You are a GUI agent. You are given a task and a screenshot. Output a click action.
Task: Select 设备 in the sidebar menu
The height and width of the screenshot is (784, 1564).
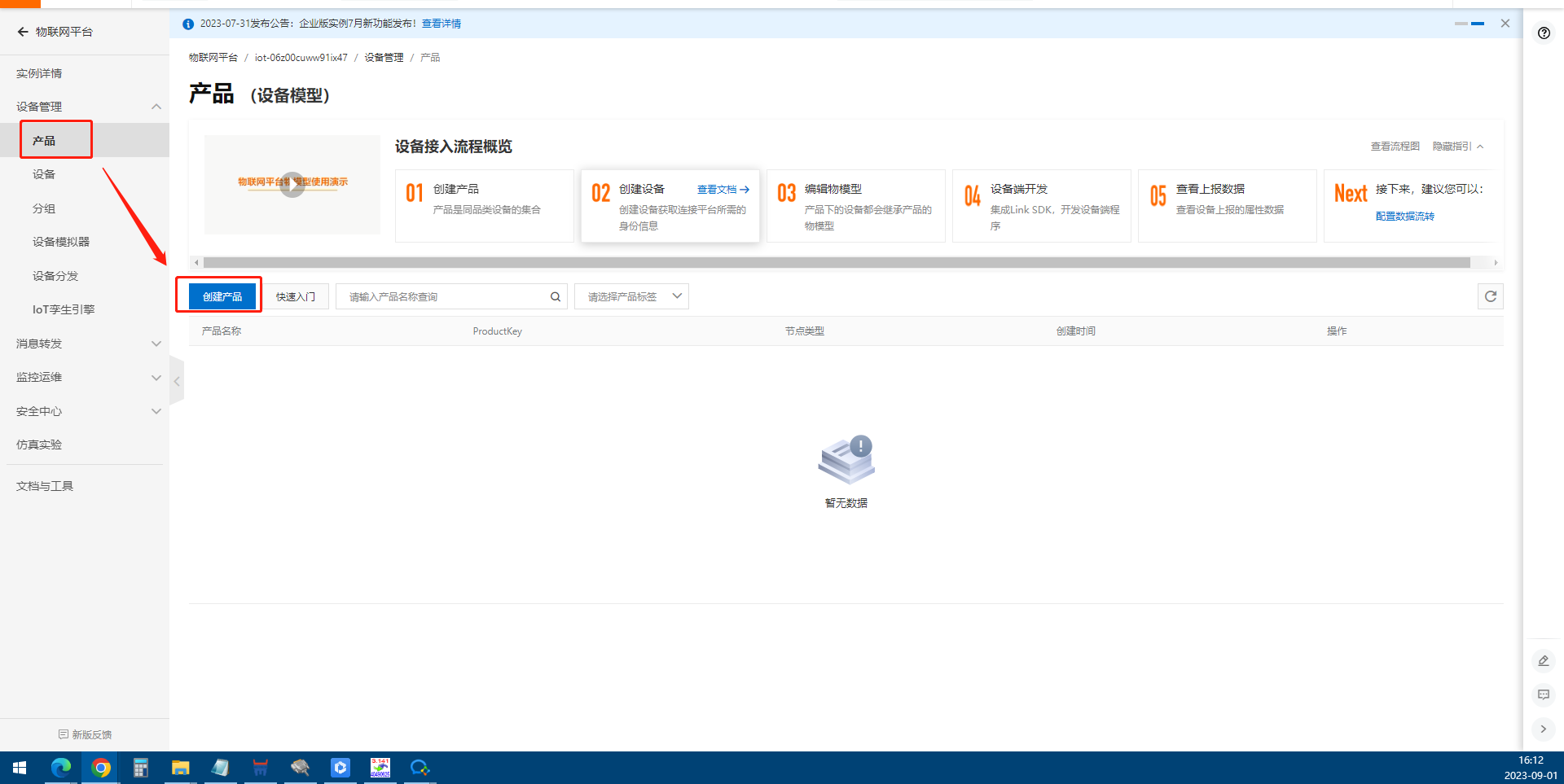tap(44, 174)
